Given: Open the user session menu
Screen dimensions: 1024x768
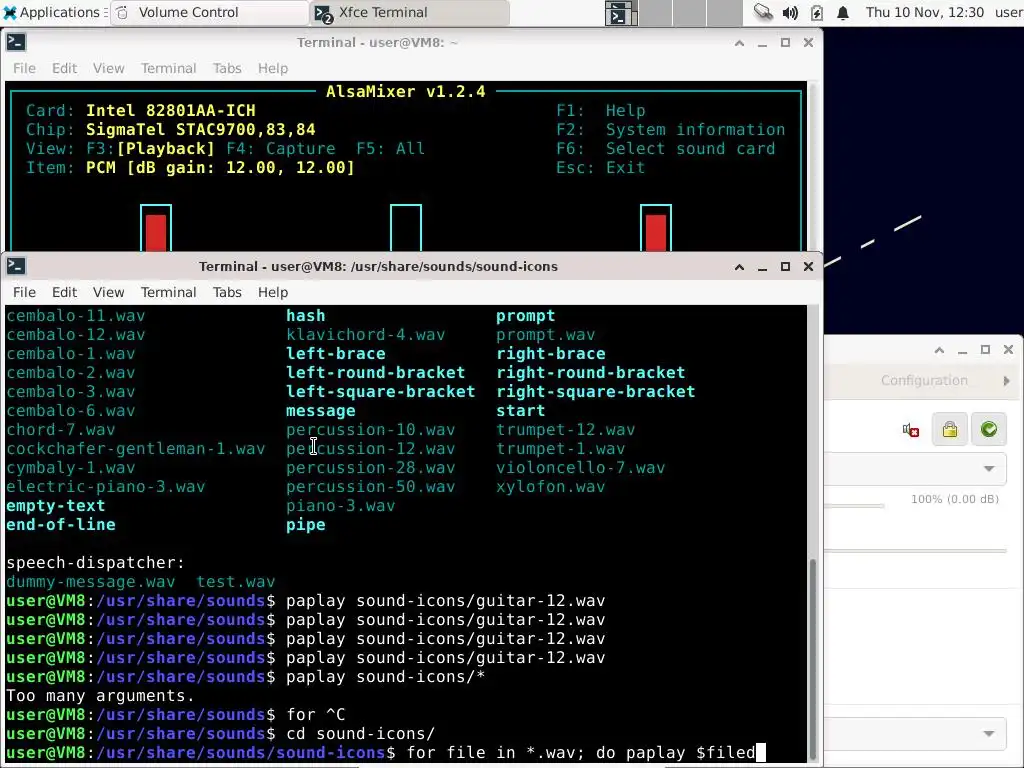Looking at the screenshot, I should pyautogui.click(x=1009, y=12).
